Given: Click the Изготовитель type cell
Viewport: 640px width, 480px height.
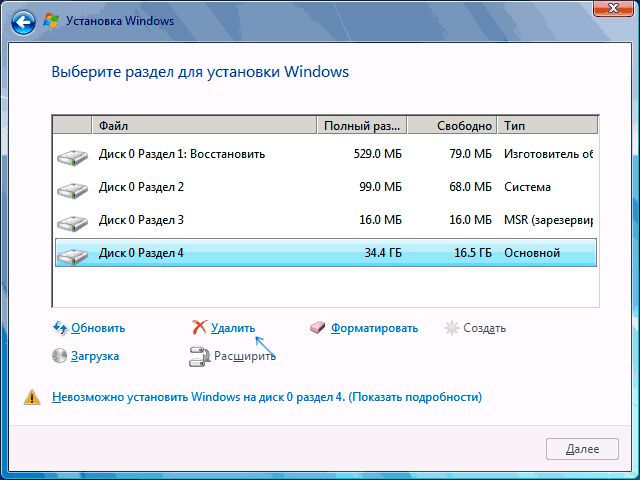Looking at the screenshot, I should tap(549, 154).
